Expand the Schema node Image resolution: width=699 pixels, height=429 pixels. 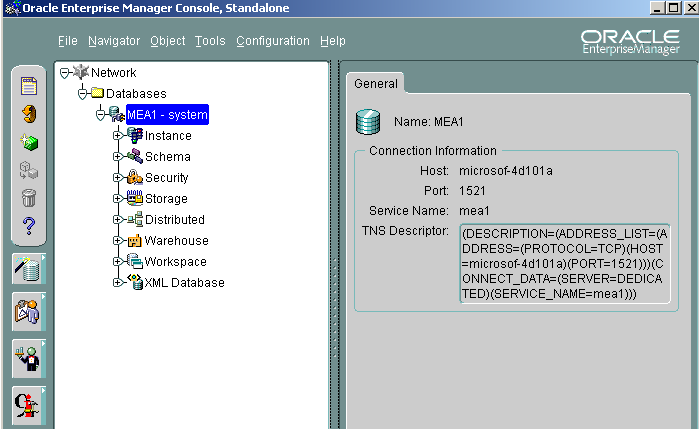coord(117,157)
